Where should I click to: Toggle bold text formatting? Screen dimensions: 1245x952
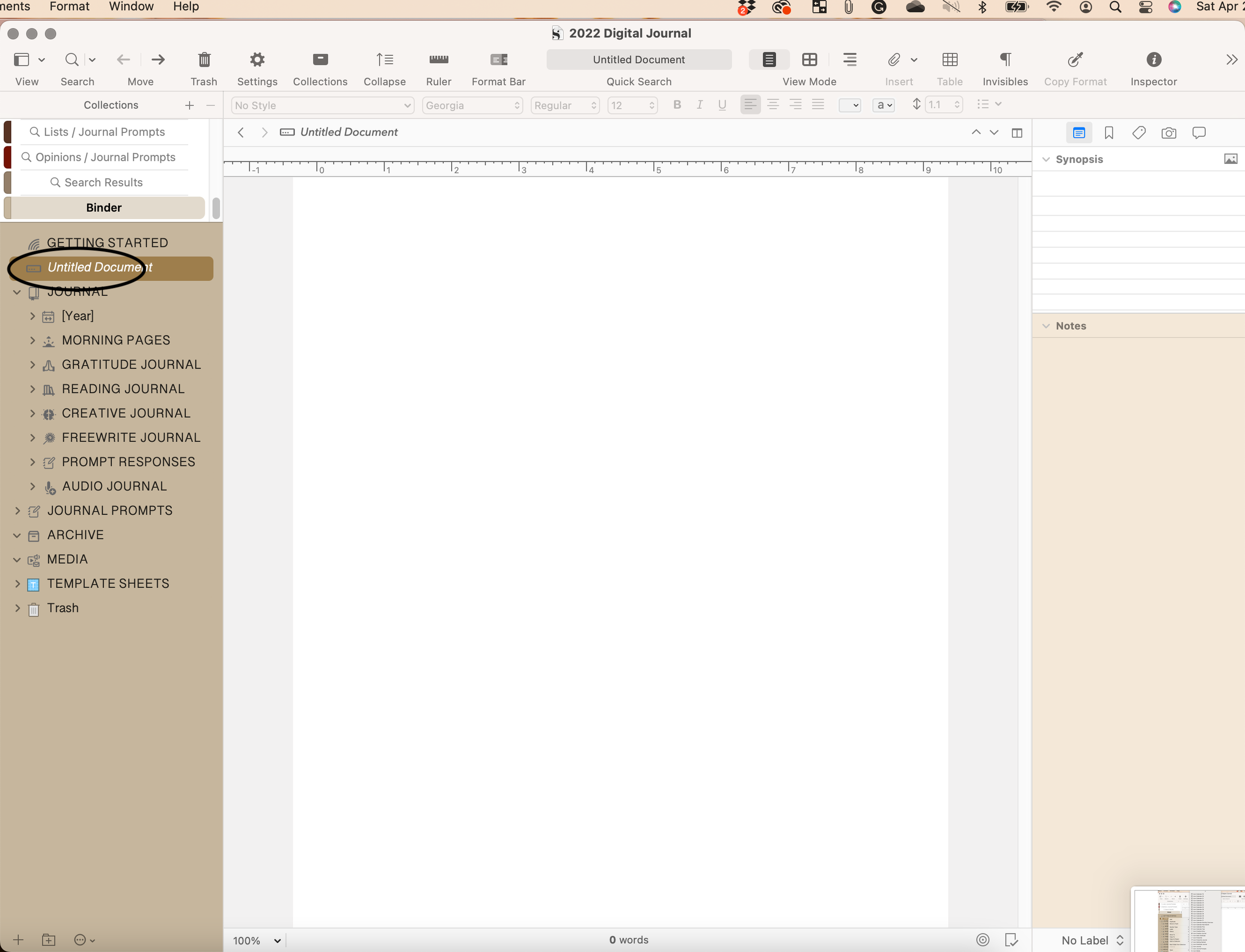pos(677,104)
